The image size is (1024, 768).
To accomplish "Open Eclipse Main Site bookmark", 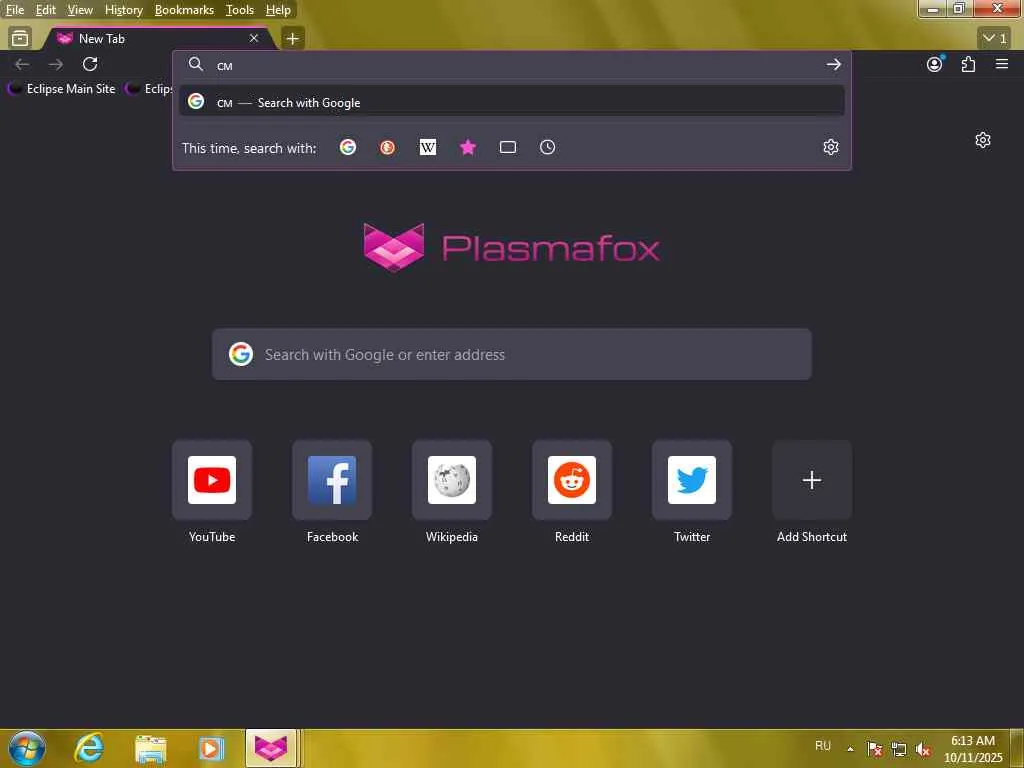I will (62, 89).
